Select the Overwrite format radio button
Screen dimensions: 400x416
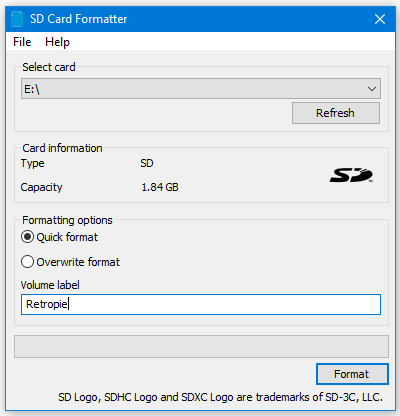[27, 262]
